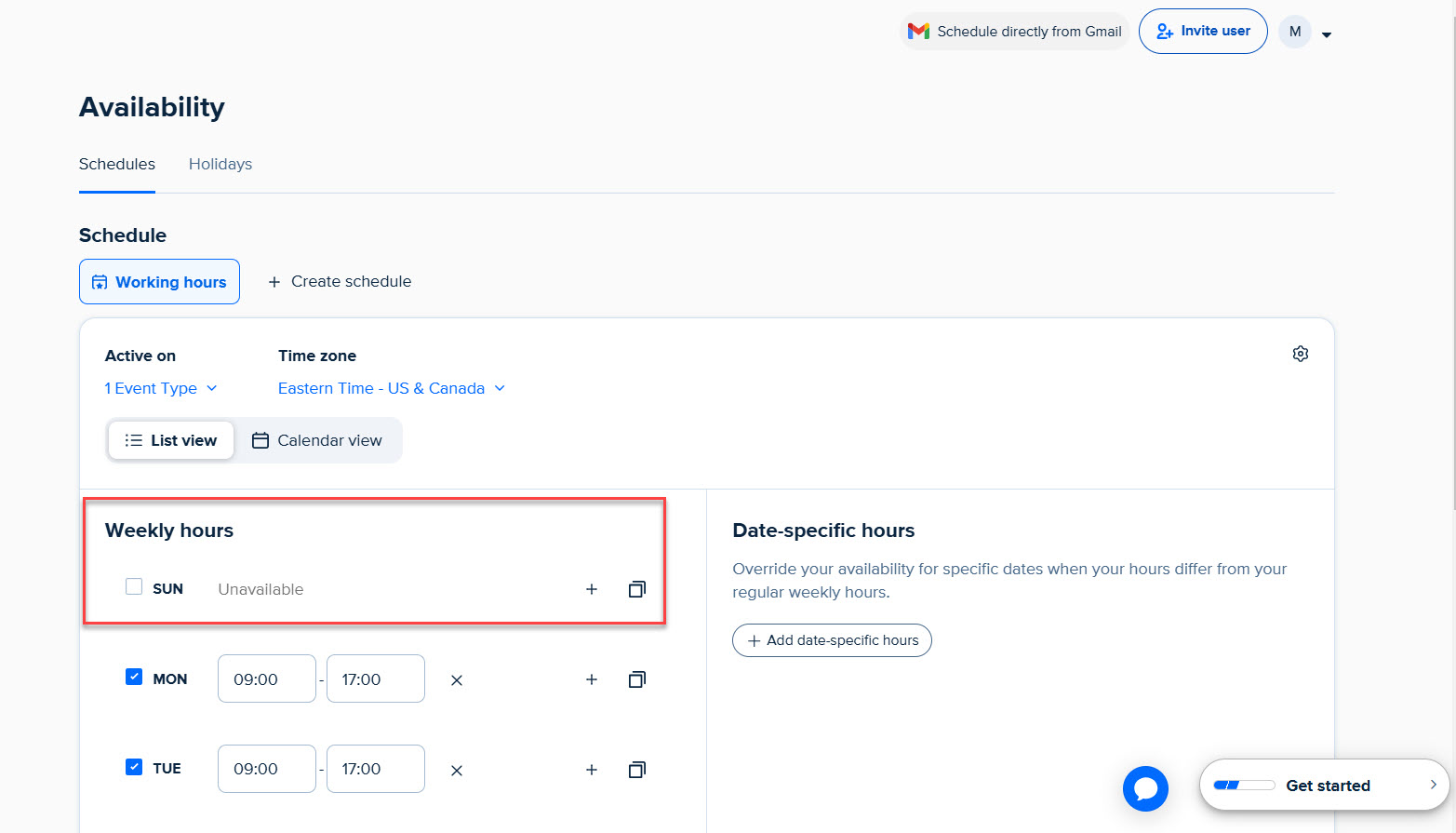Open the chat support bubble
Screen dimensions: 1456x833
(1145, 788)
